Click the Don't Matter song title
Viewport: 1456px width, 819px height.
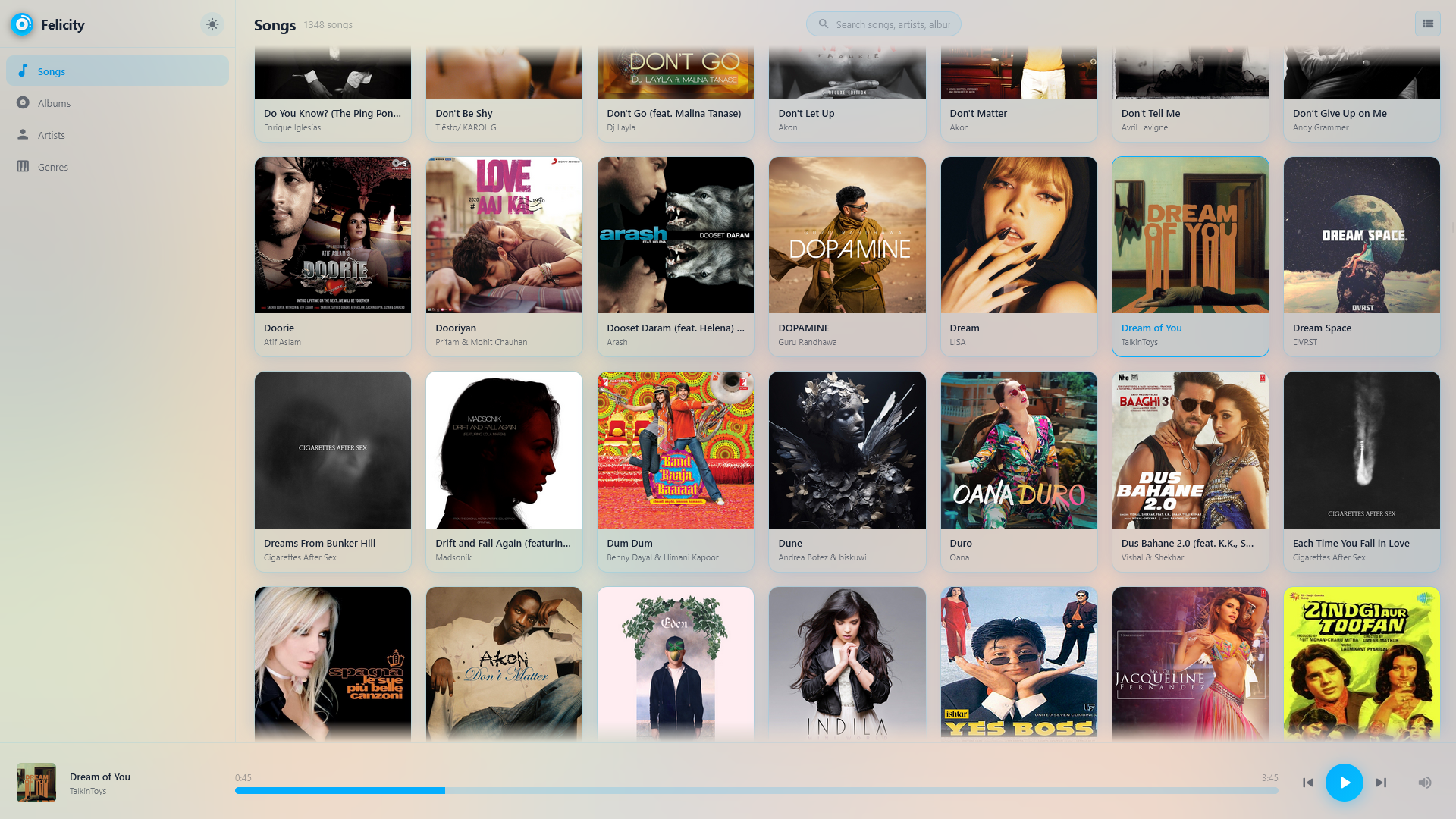coord(978,113)
